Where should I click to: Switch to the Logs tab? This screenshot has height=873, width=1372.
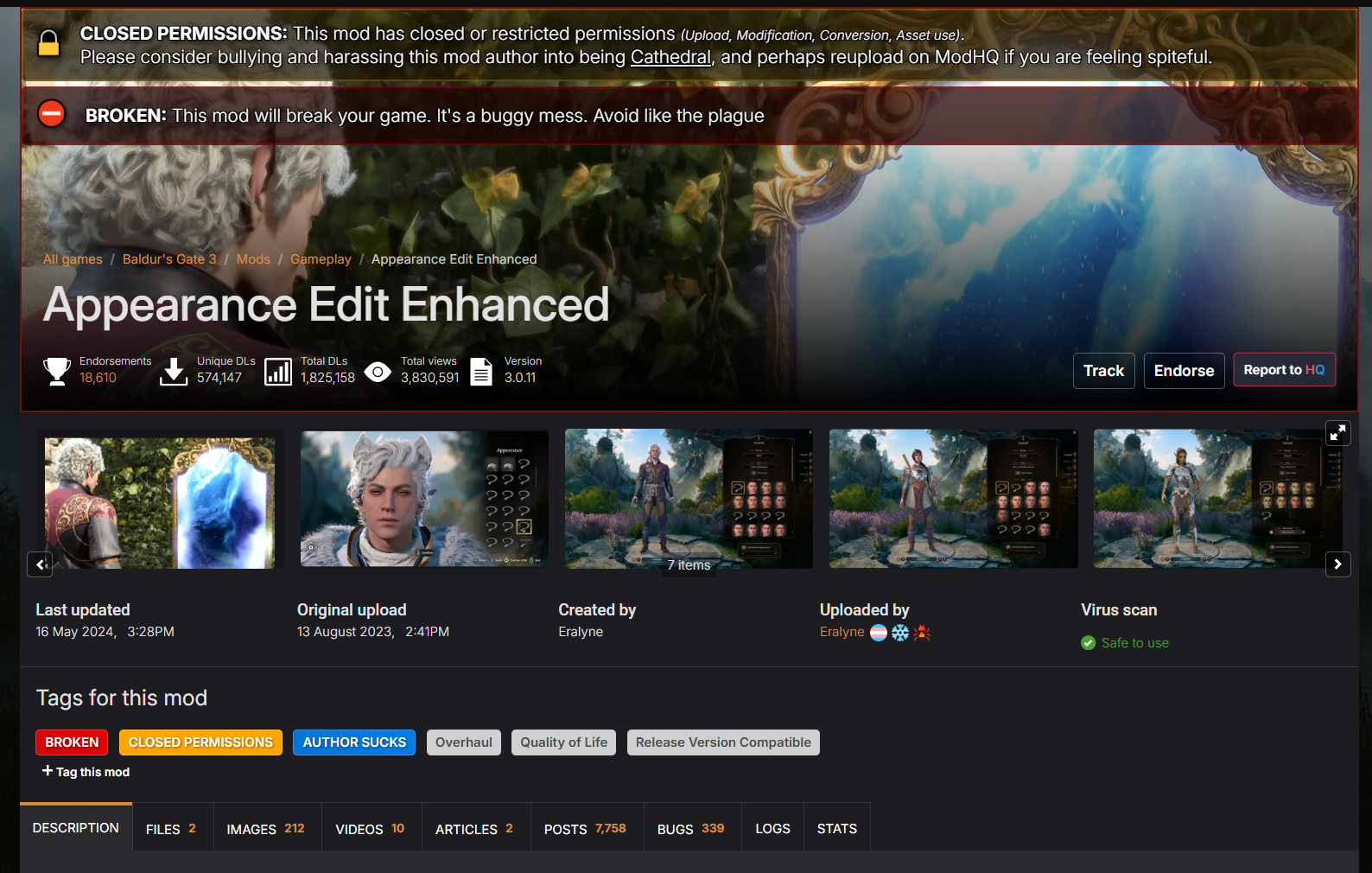[772, 828]
